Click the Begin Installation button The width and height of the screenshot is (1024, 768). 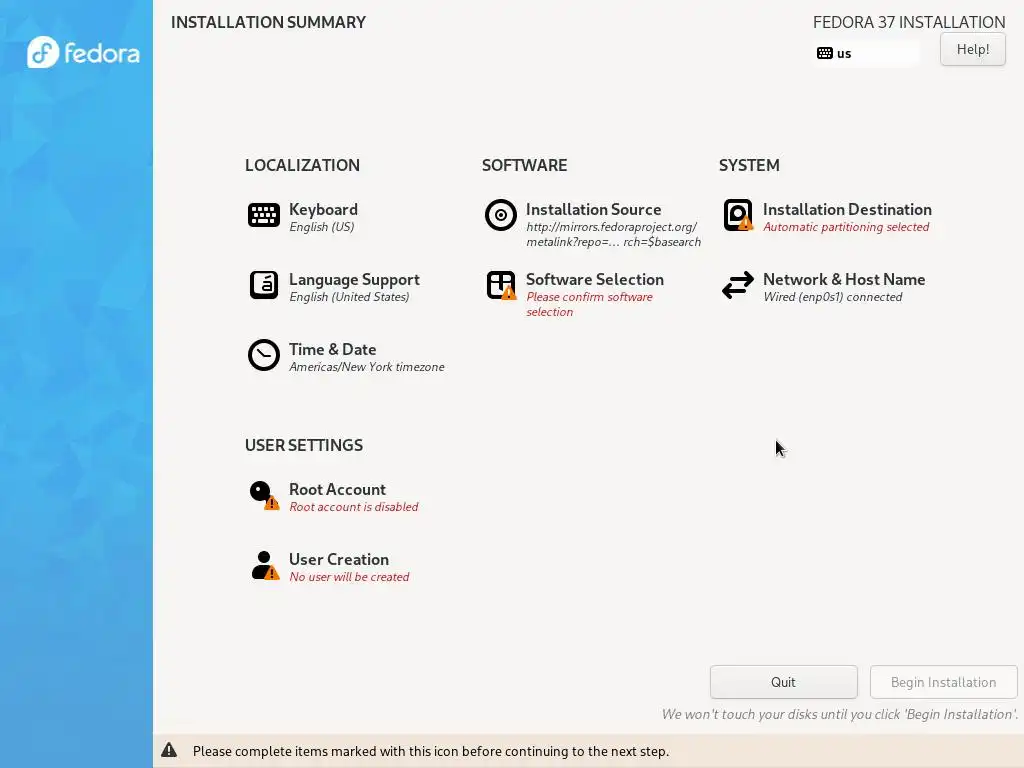pyautogui.click(x=944, y=682)
